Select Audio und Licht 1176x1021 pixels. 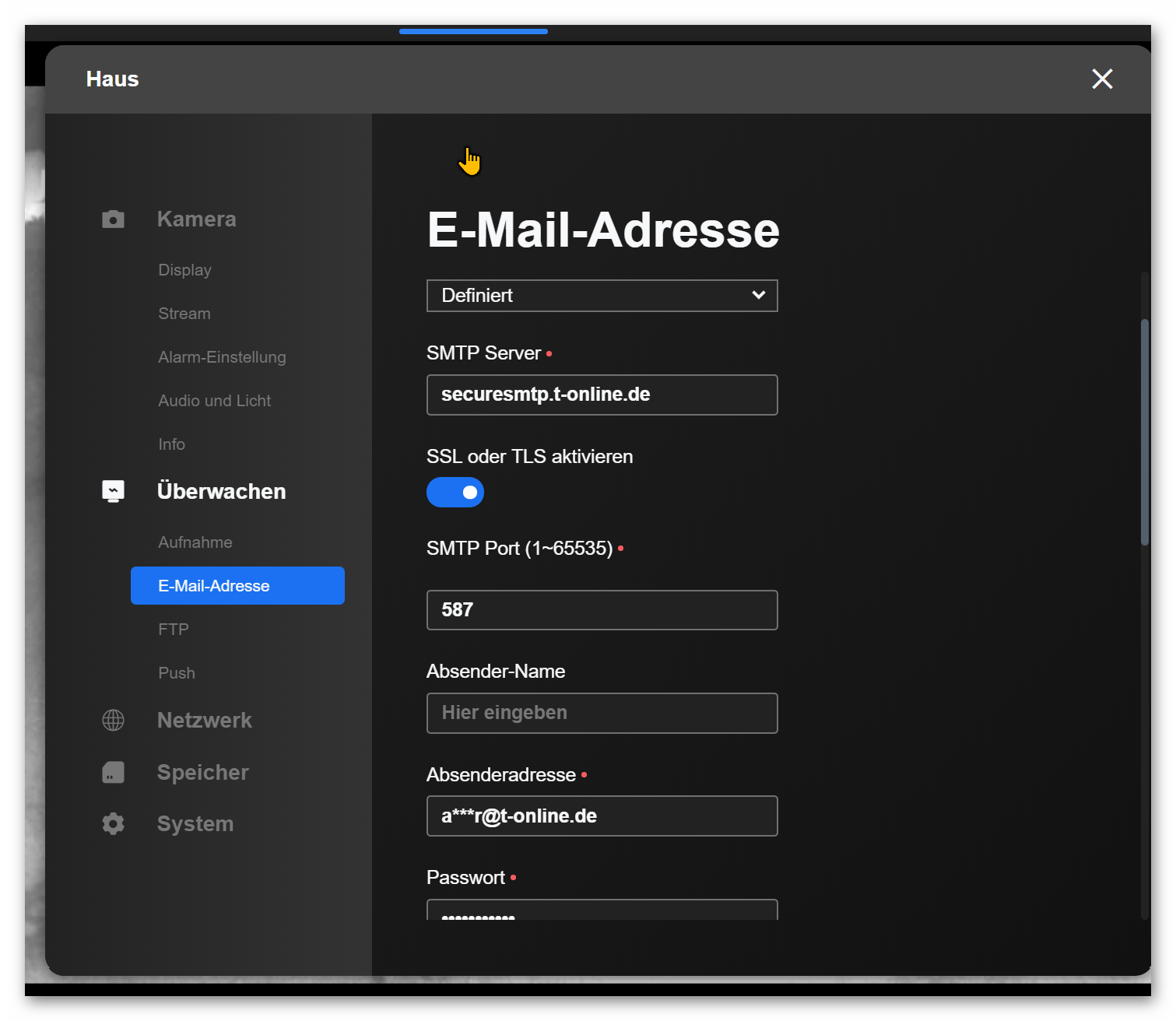point(214,401)
